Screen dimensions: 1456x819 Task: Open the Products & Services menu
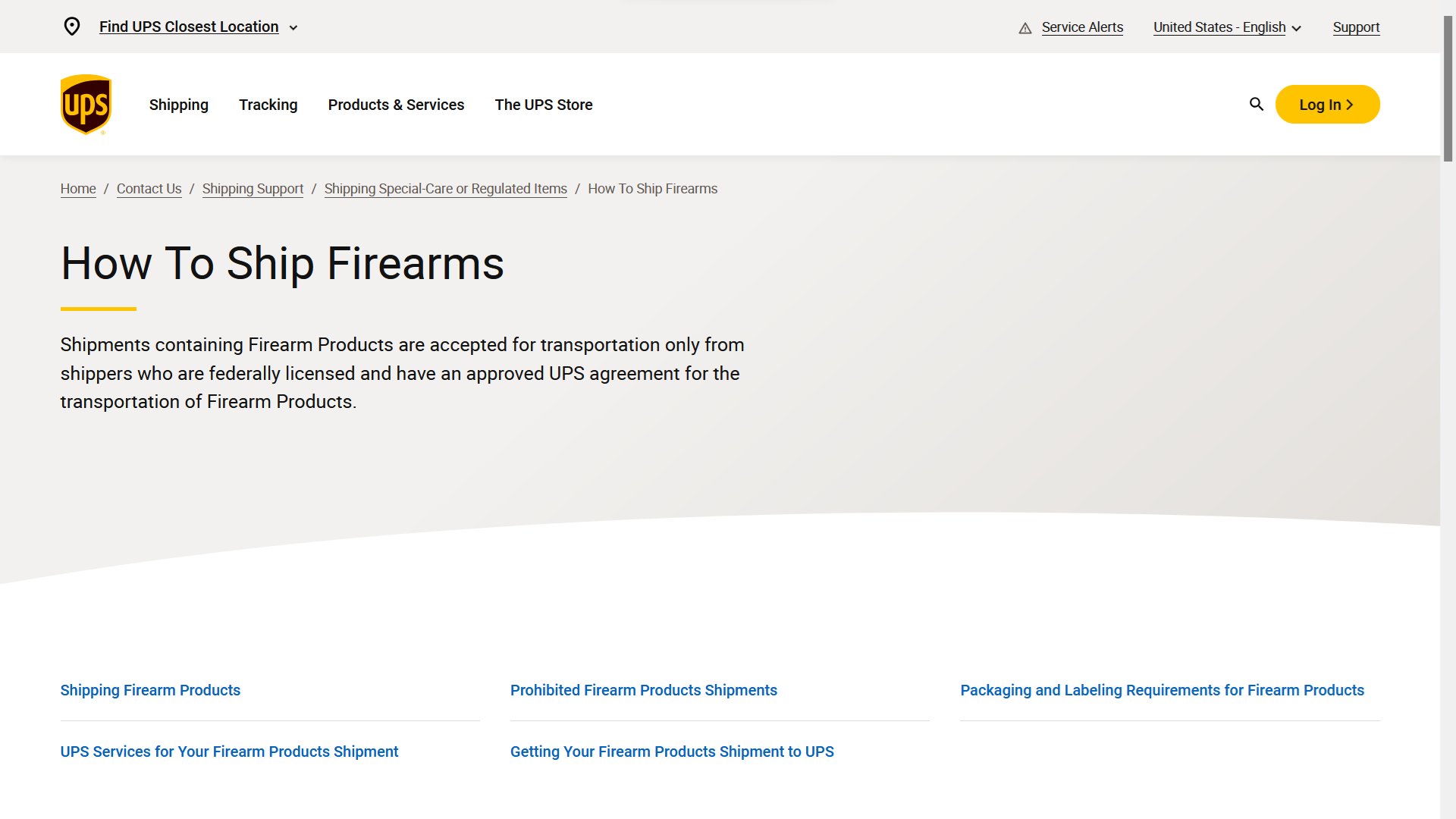396,105
